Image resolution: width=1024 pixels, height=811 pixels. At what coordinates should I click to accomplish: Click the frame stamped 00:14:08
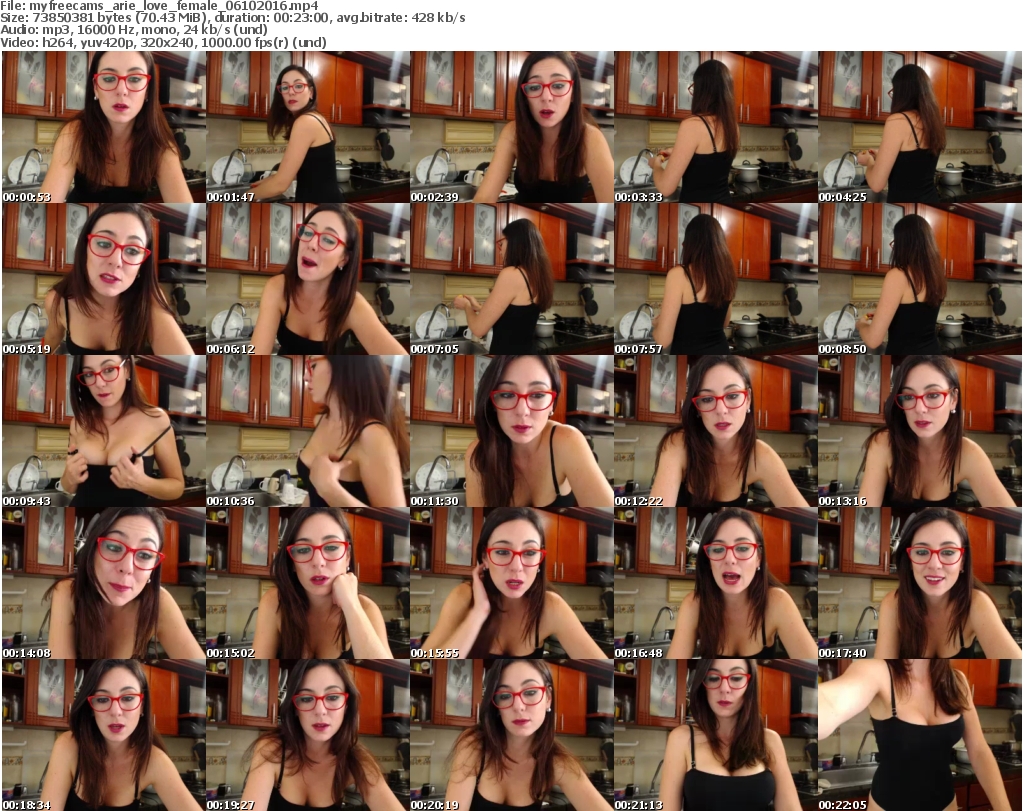[x=104, y=583]
